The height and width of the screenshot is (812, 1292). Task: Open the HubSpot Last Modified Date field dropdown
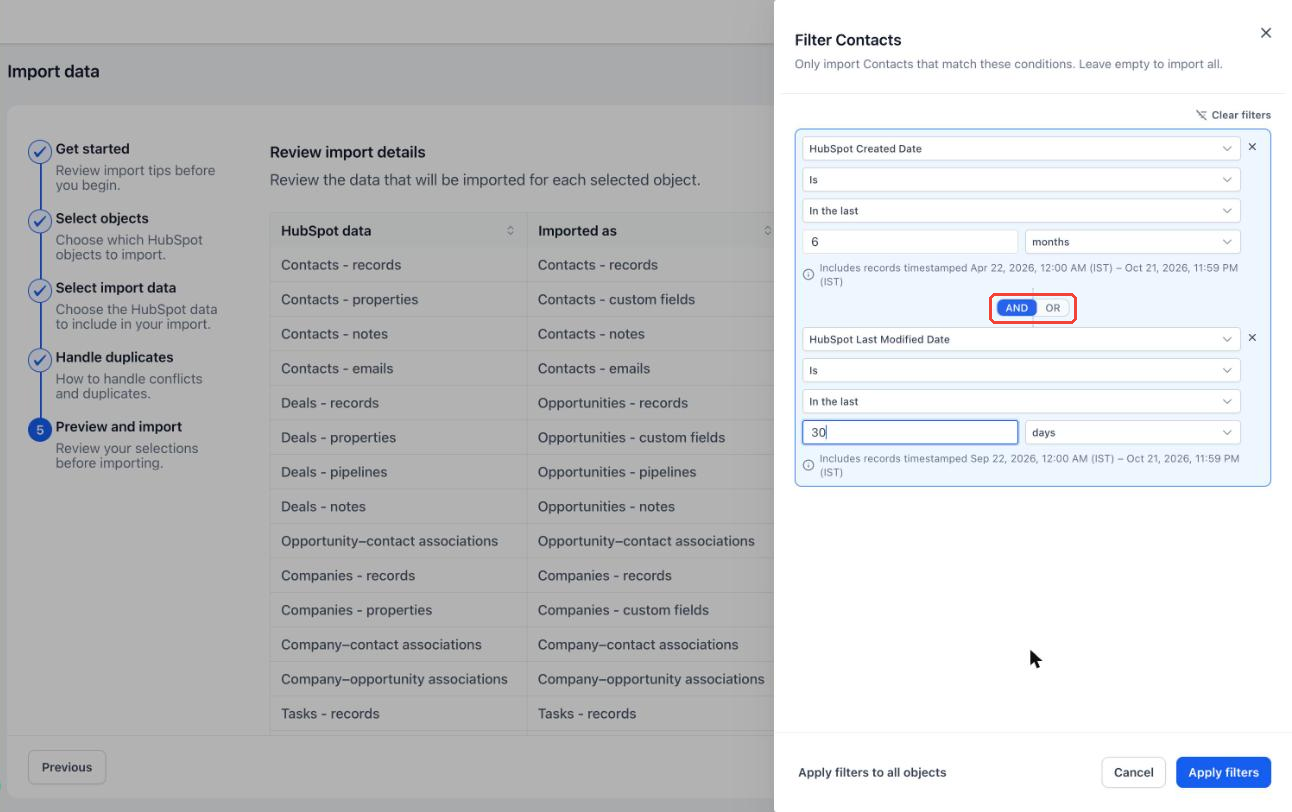[1021, 339]
